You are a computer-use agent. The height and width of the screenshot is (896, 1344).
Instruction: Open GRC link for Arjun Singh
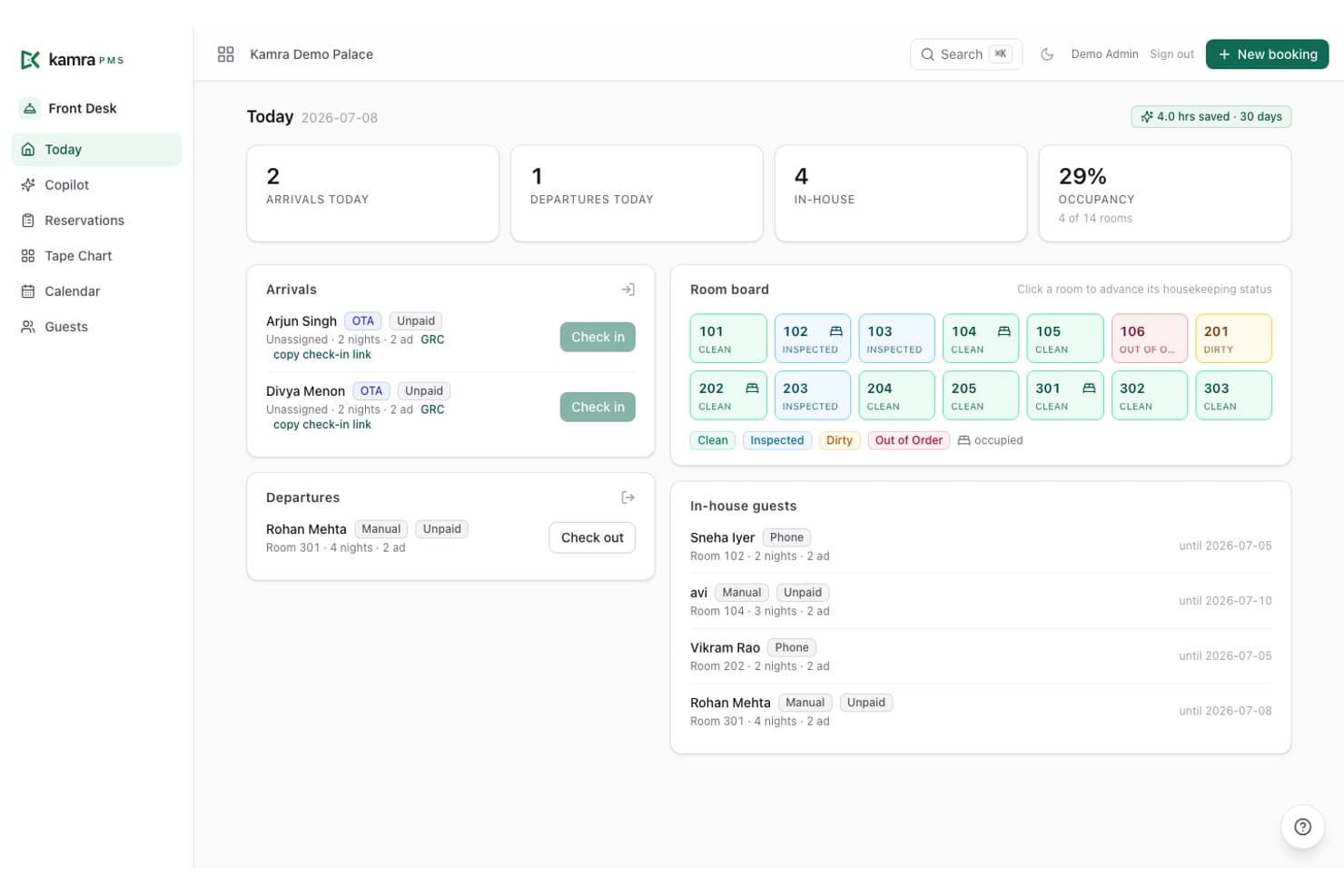click(432, 340)
